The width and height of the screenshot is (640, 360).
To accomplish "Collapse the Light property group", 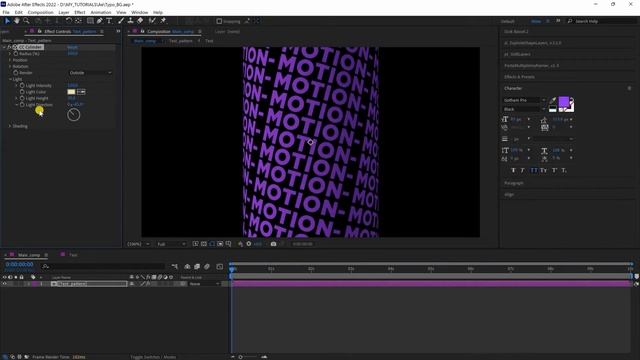I will [x=10, y=79].
